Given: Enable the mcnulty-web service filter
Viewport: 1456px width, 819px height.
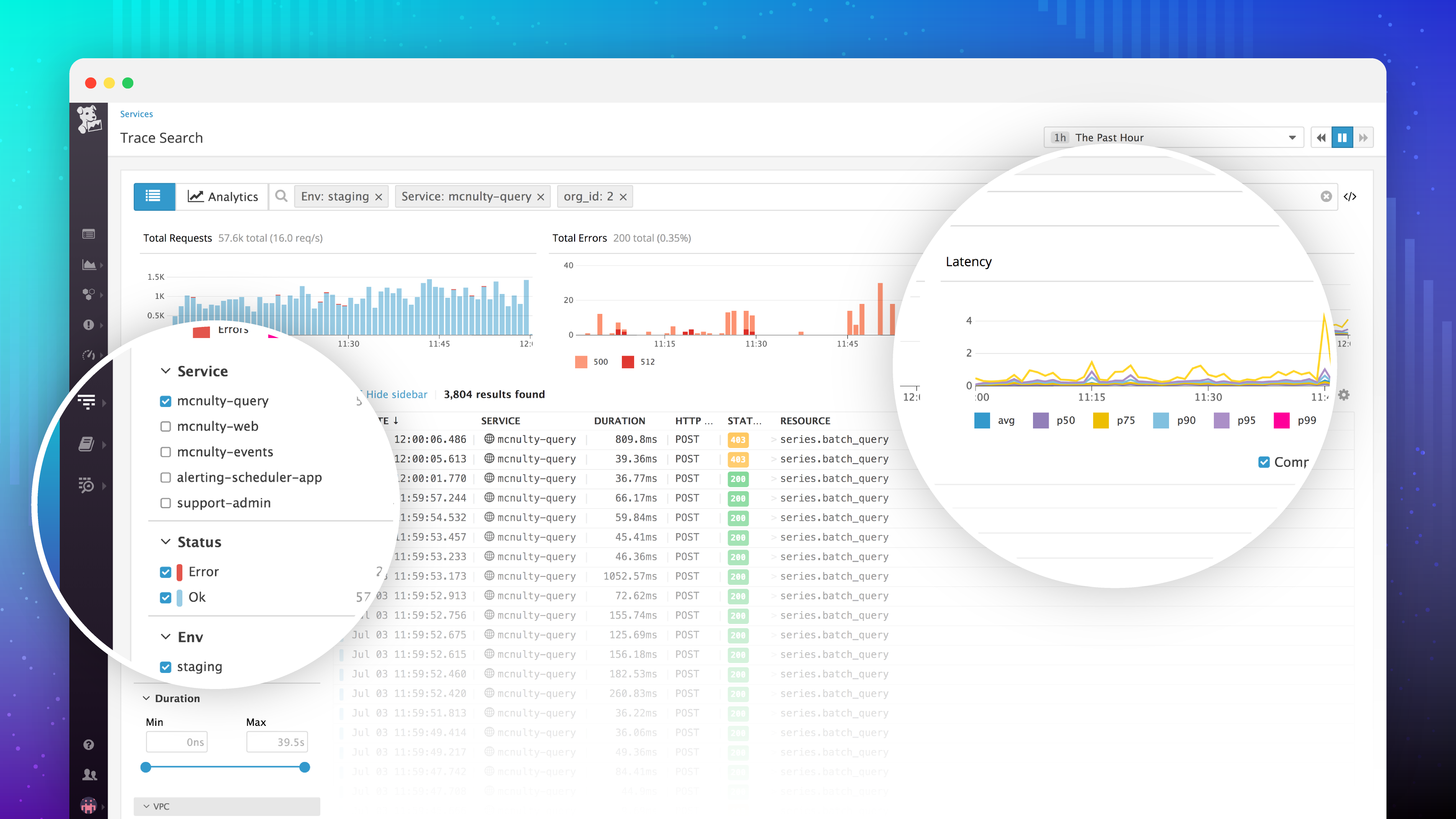Looking at the screenshot, I should click(166, 426).
